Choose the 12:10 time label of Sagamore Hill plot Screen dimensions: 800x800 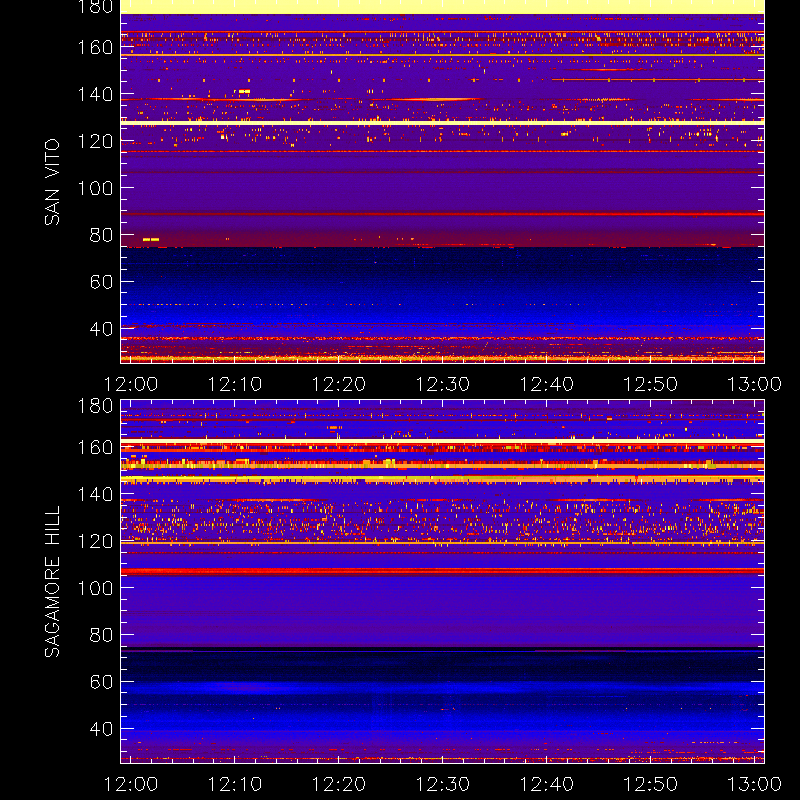coord(235,784)
